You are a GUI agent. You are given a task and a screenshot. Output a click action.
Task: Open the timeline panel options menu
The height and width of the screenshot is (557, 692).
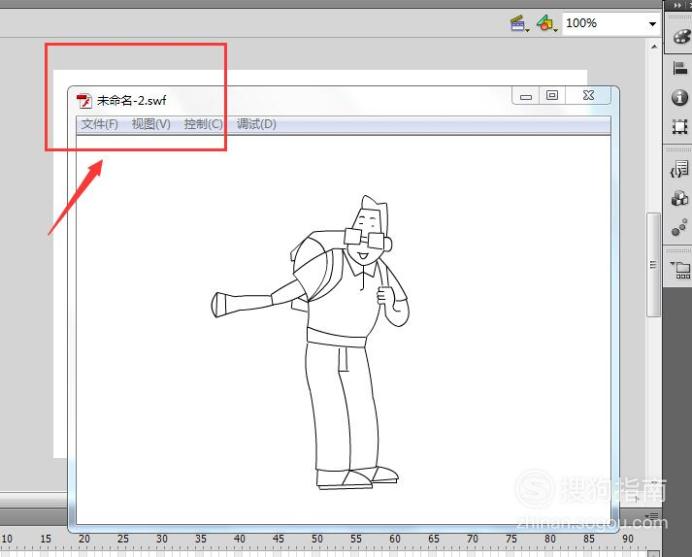point(652,516)
